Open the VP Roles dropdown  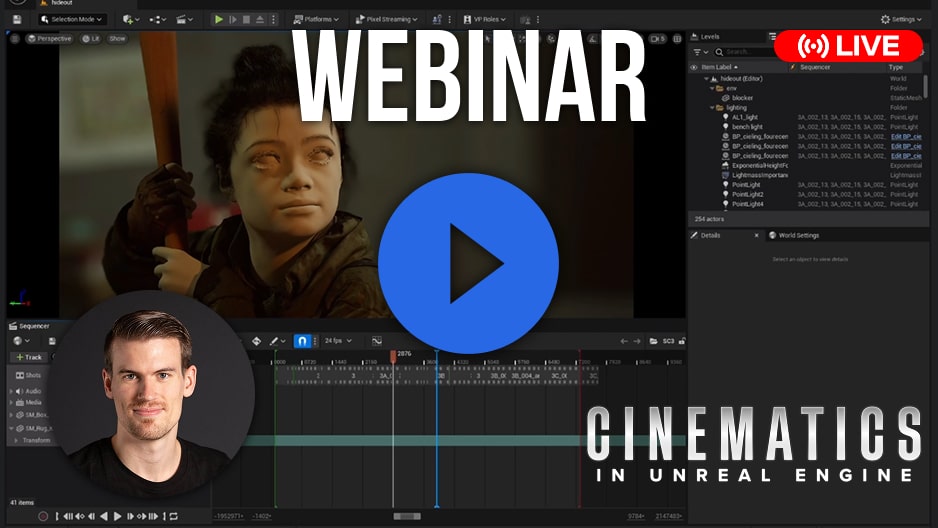pyautogui.click(x=485, y=20)
